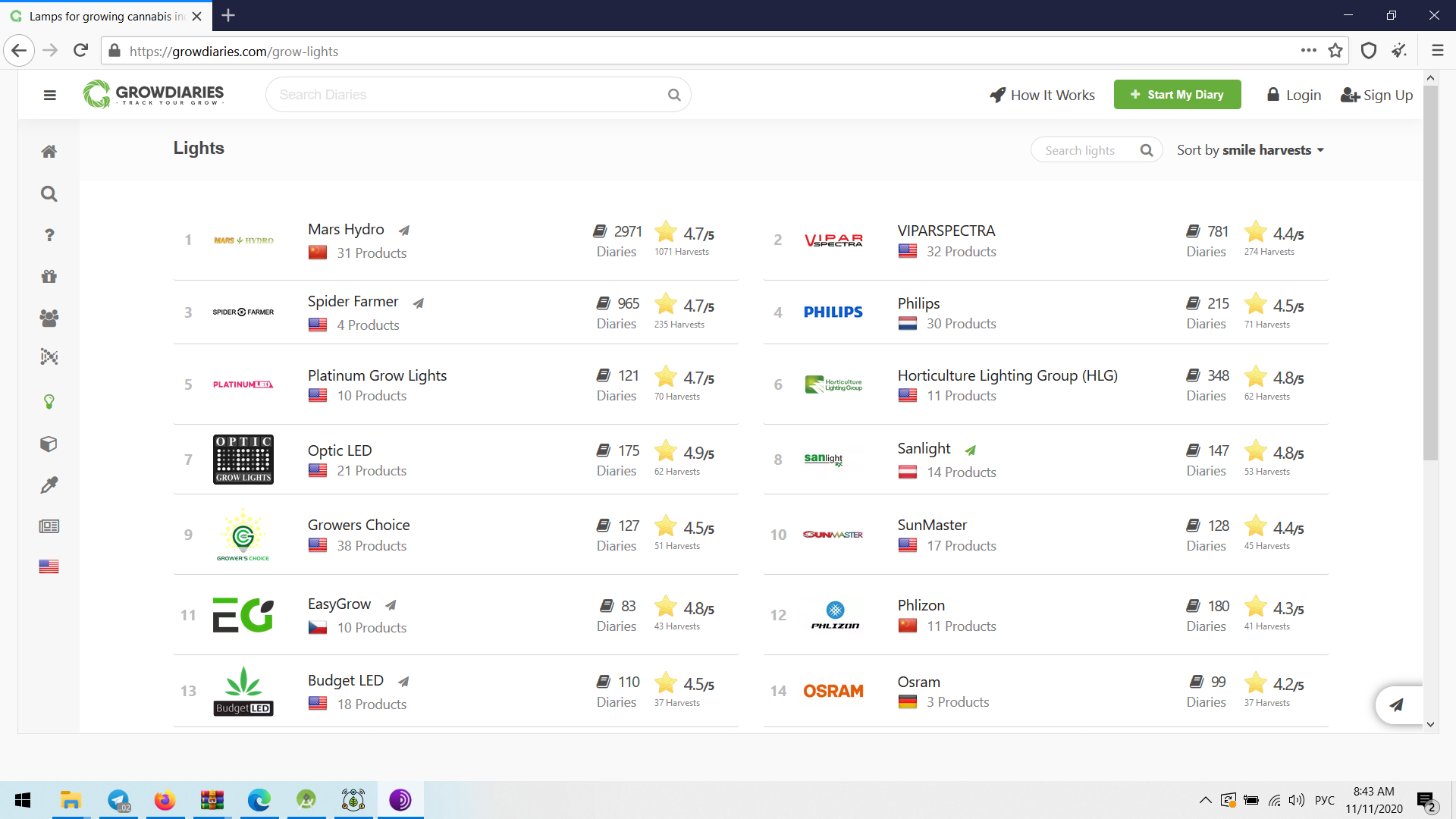Click Login

[1294, 95]
